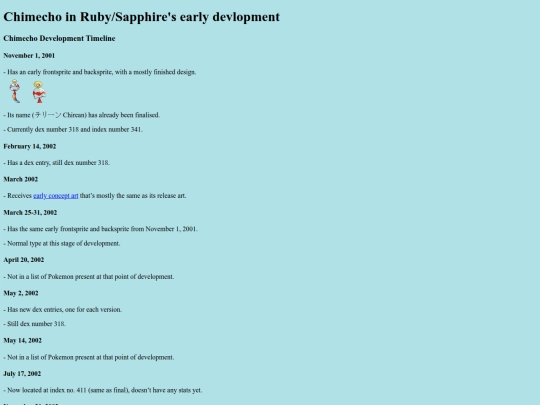This screenshot has height=405, width=540.
Task: Click the early Chimecho frontsprite image
Action: [15, 91]
